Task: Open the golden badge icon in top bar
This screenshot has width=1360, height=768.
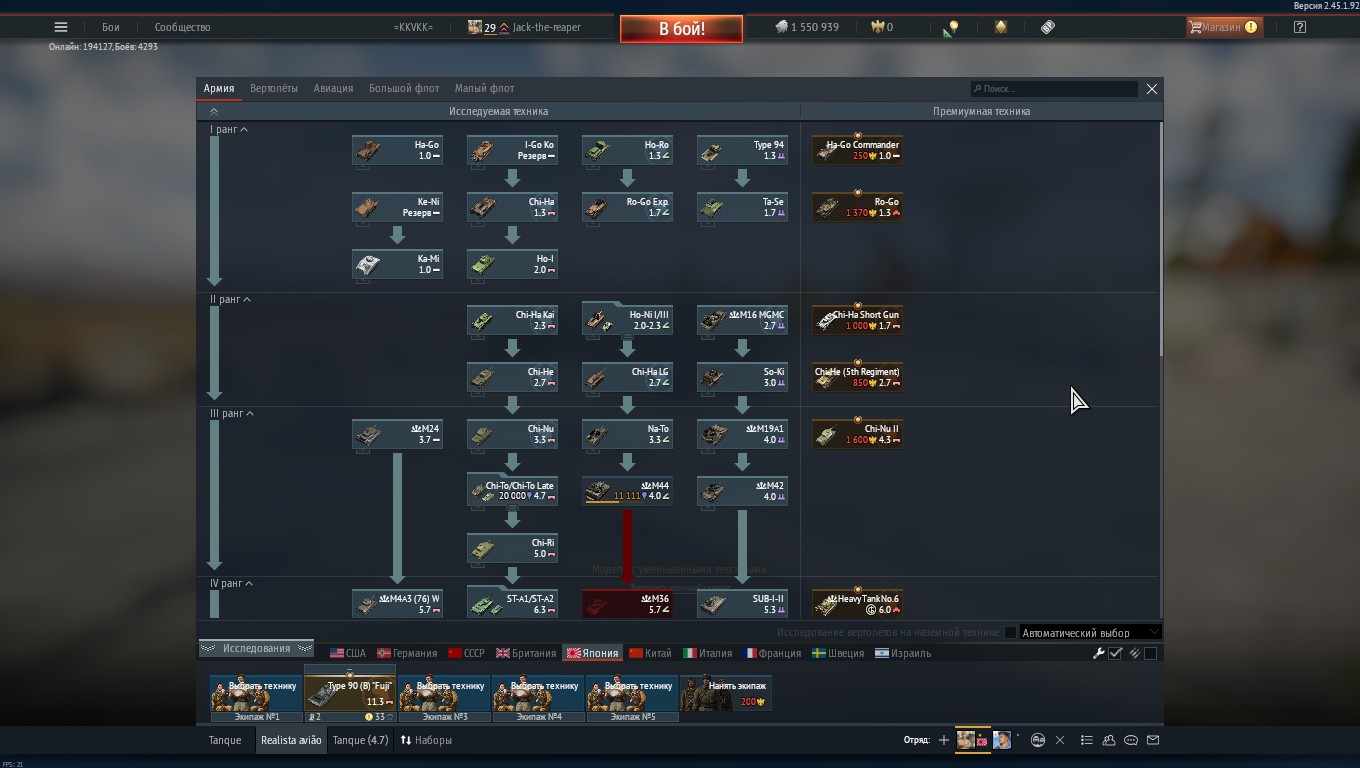Action: [1001, 27]
